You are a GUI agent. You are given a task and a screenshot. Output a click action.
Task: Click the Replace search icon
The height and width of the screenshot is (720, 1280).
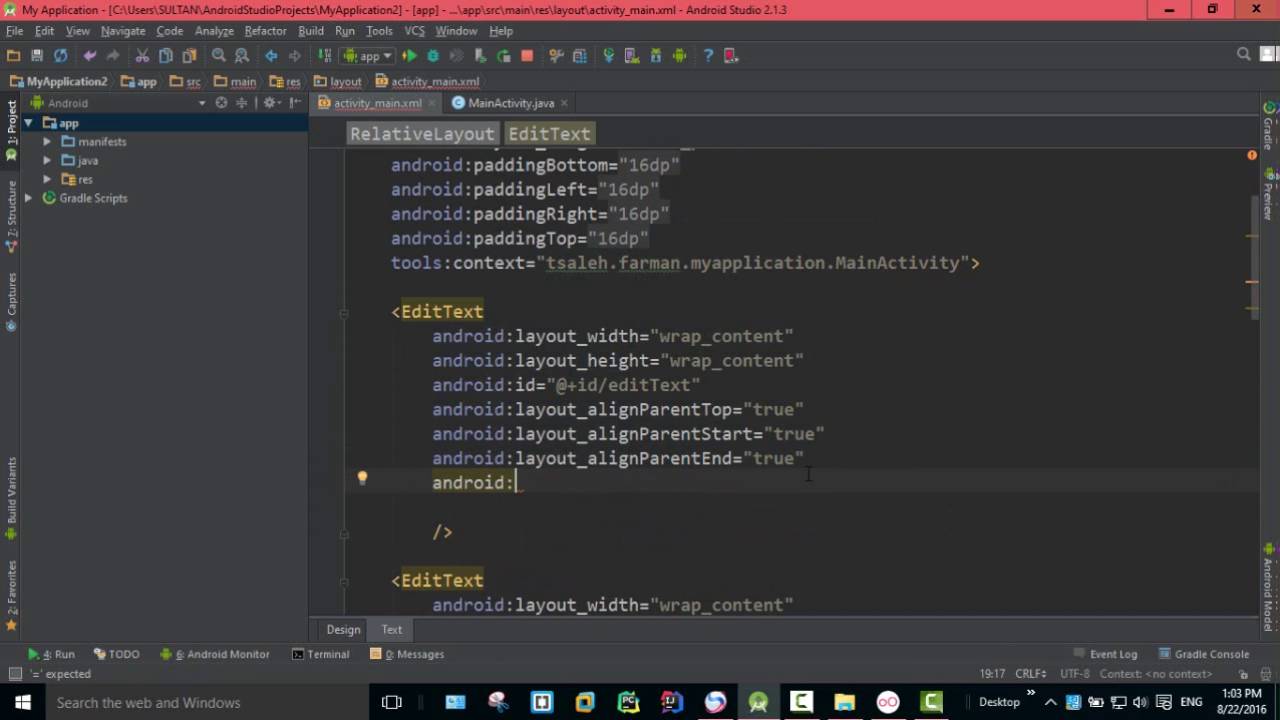(242, 56)
